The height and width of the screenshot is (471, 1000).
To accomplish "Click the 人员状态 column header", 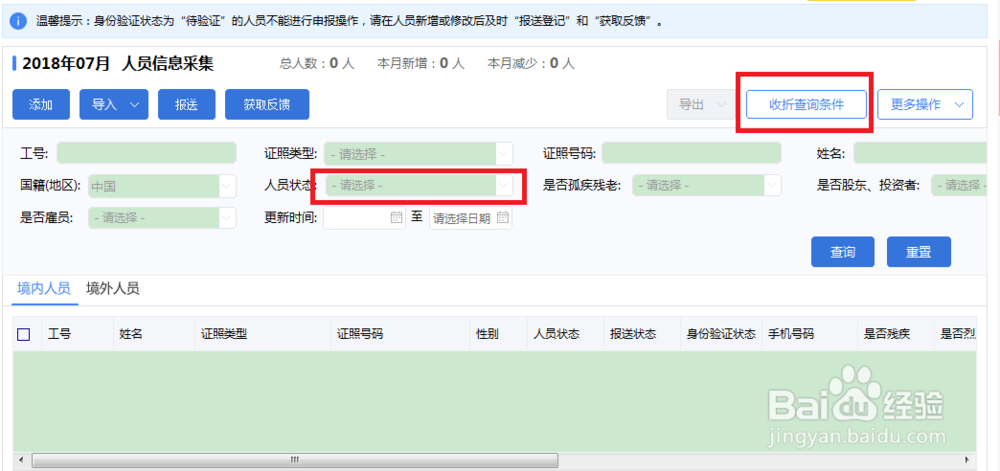I will (x=556, y=334).
